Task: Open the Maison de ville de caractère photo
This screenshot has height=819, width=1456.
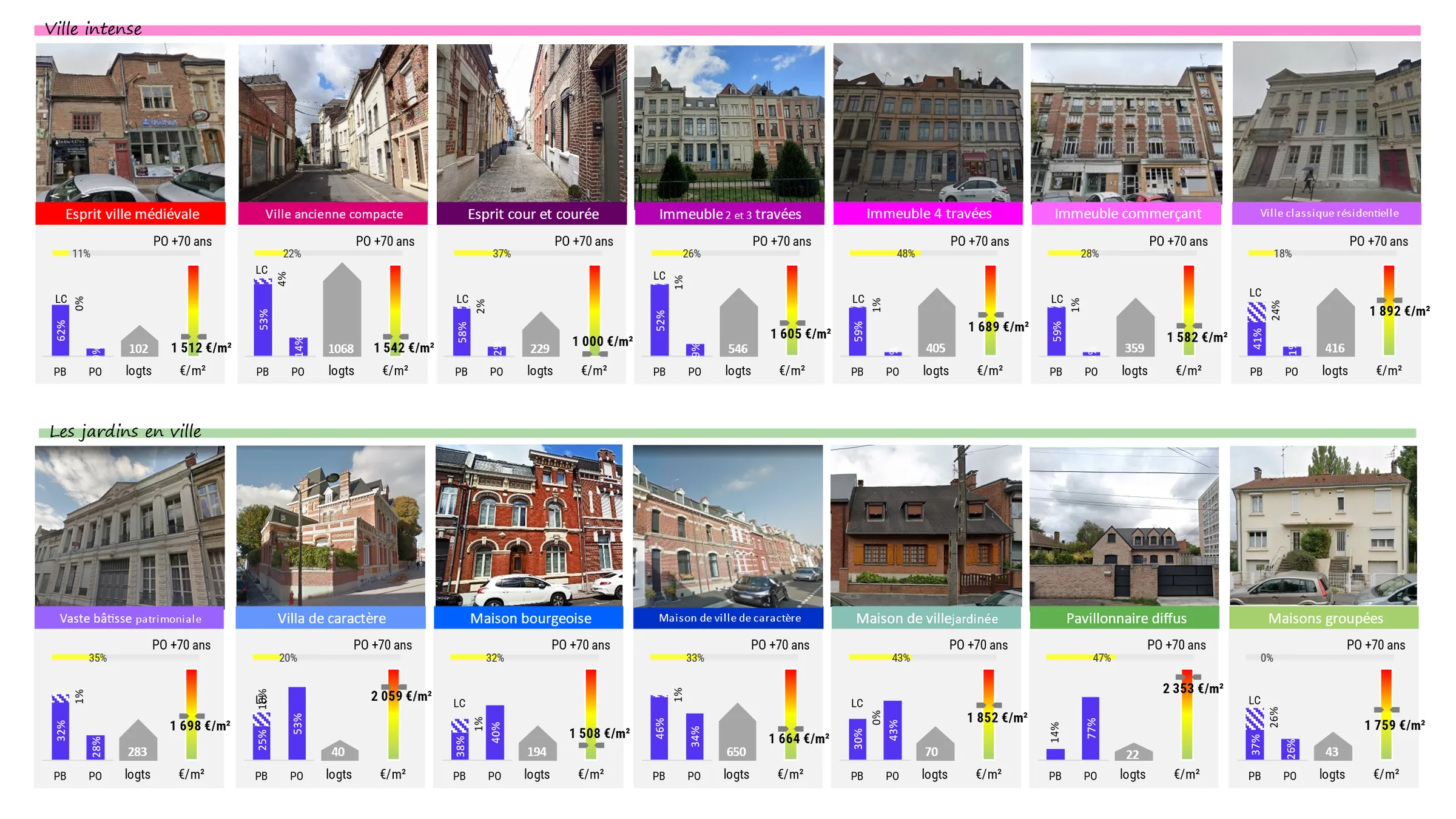Action: [728, 526]
